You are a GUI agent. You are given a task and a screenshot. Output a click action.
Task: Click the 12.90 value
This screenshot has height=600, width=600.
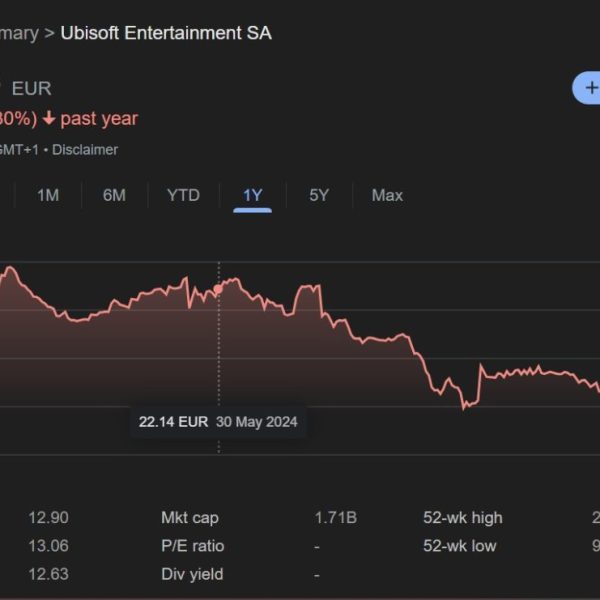click(49, 518)
